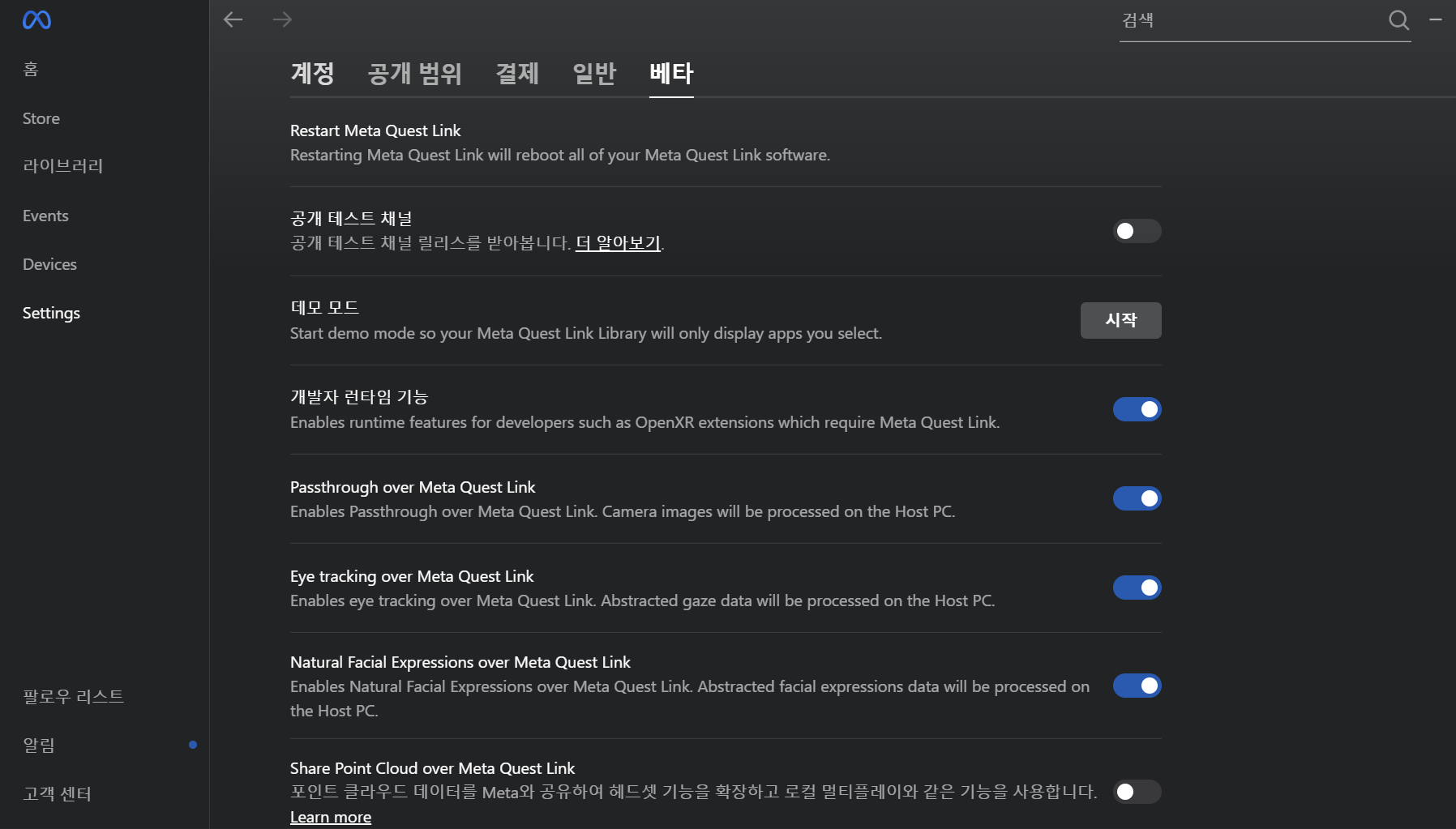
Task: Click Restart Meta Quest Link
Action: (375, 130)
